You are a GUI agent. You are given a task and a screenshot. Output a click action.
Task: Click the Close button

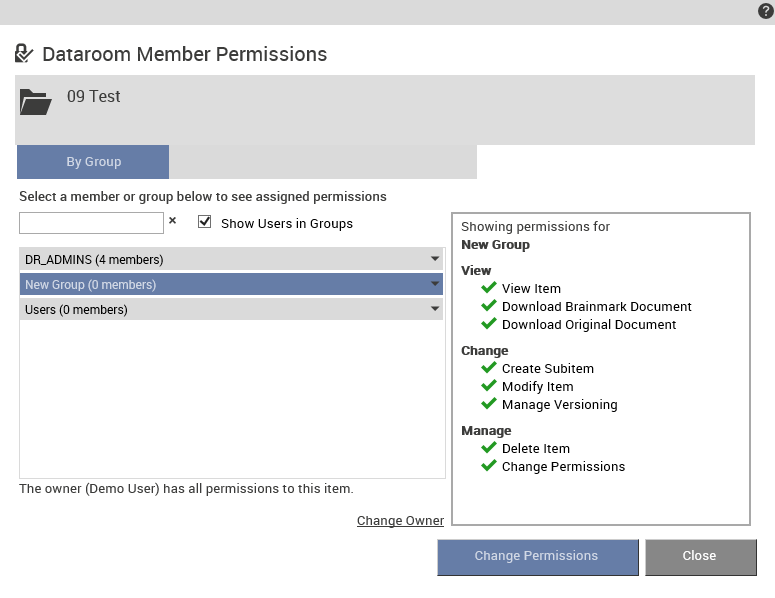click(x=700, y=557)
